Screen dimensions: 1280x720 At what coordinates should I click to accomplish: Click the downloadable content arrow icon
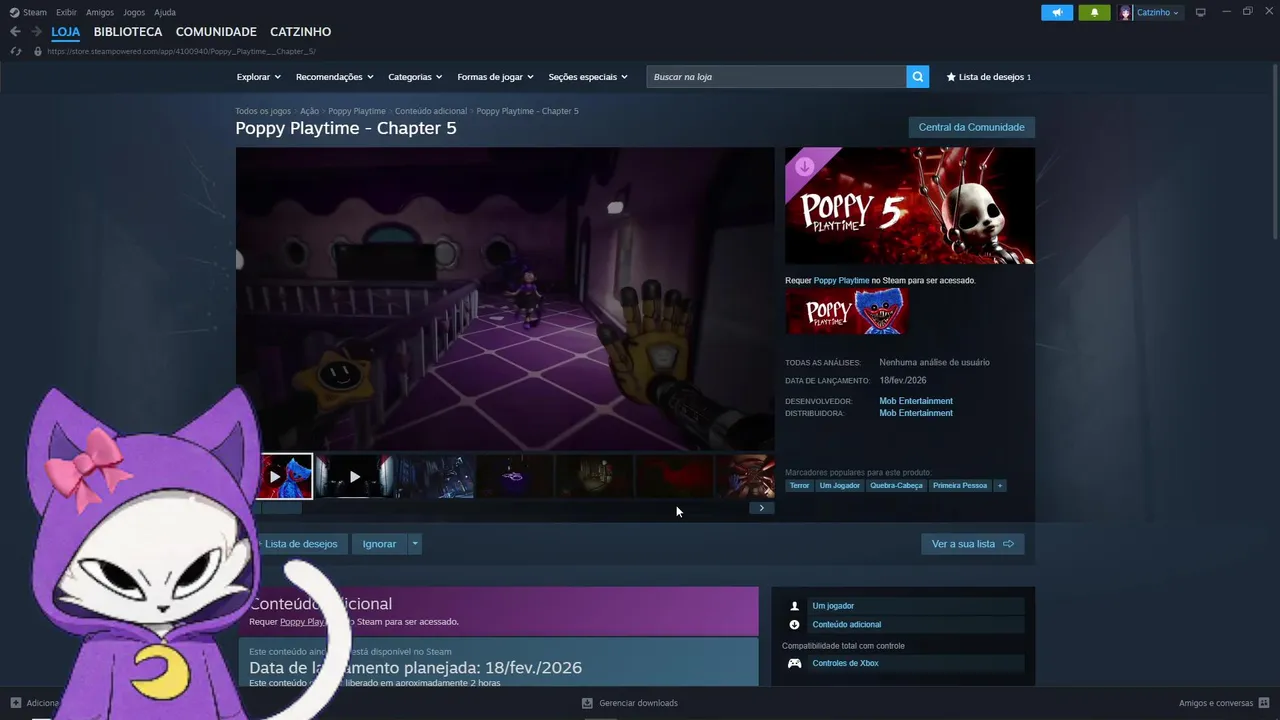(x=795, y=625)
